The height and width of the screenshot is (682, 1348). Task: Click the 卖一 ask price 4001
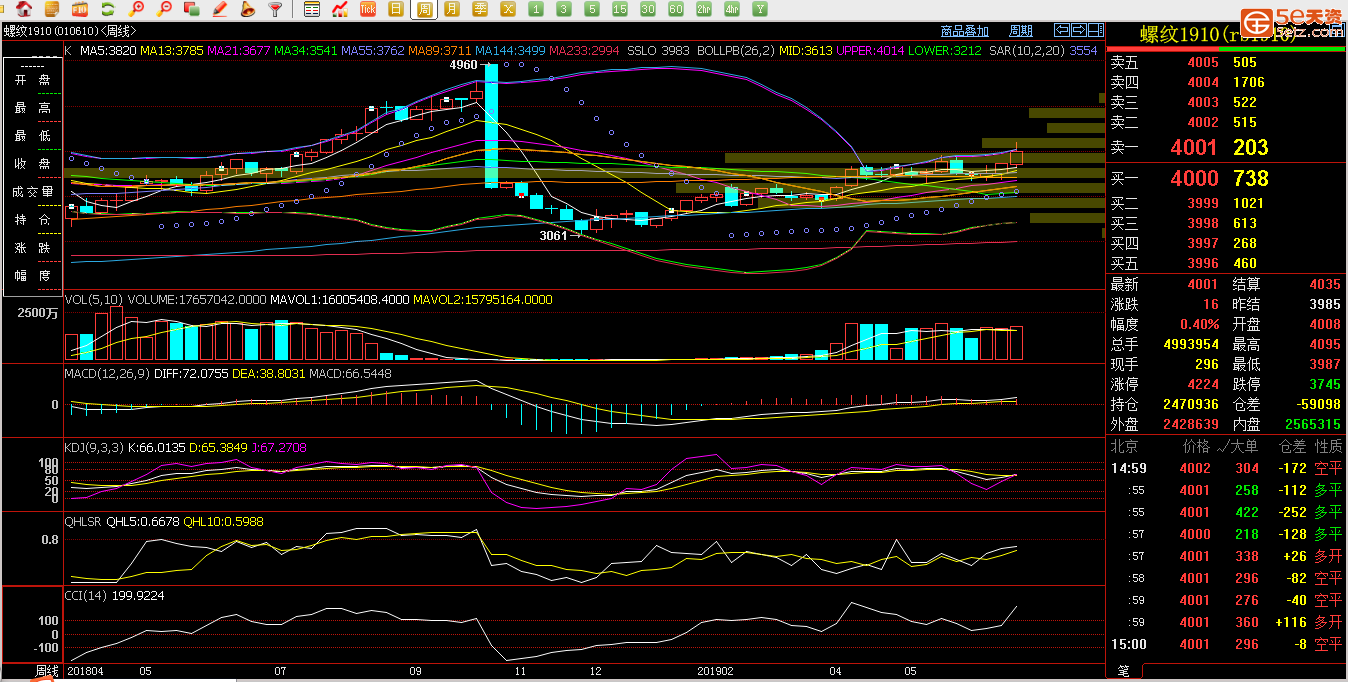tap(1195, 148)
